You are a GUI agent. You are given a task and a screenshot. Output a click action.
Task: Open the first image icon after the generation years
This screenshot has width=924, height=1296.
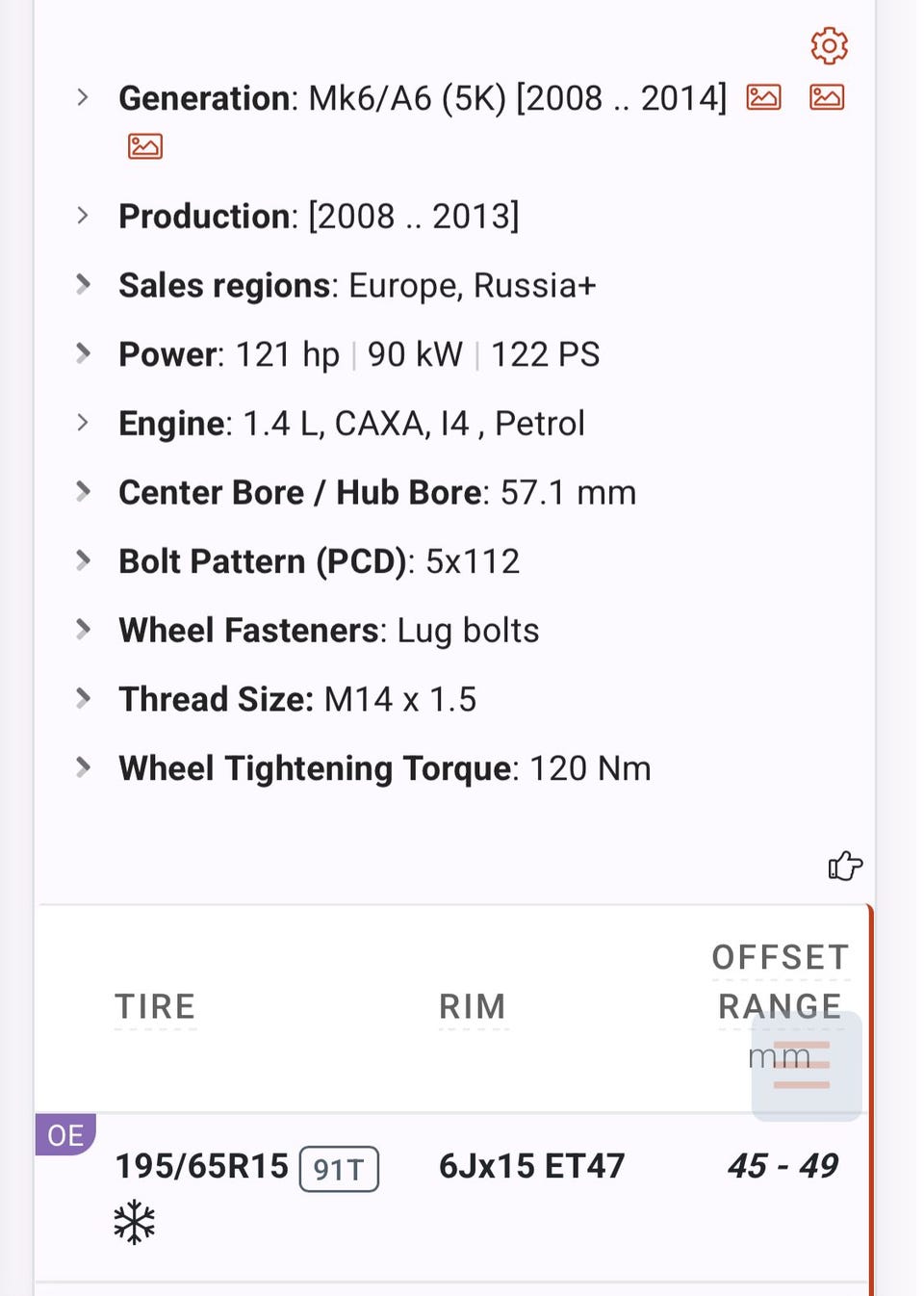click(x=764, y=97)
